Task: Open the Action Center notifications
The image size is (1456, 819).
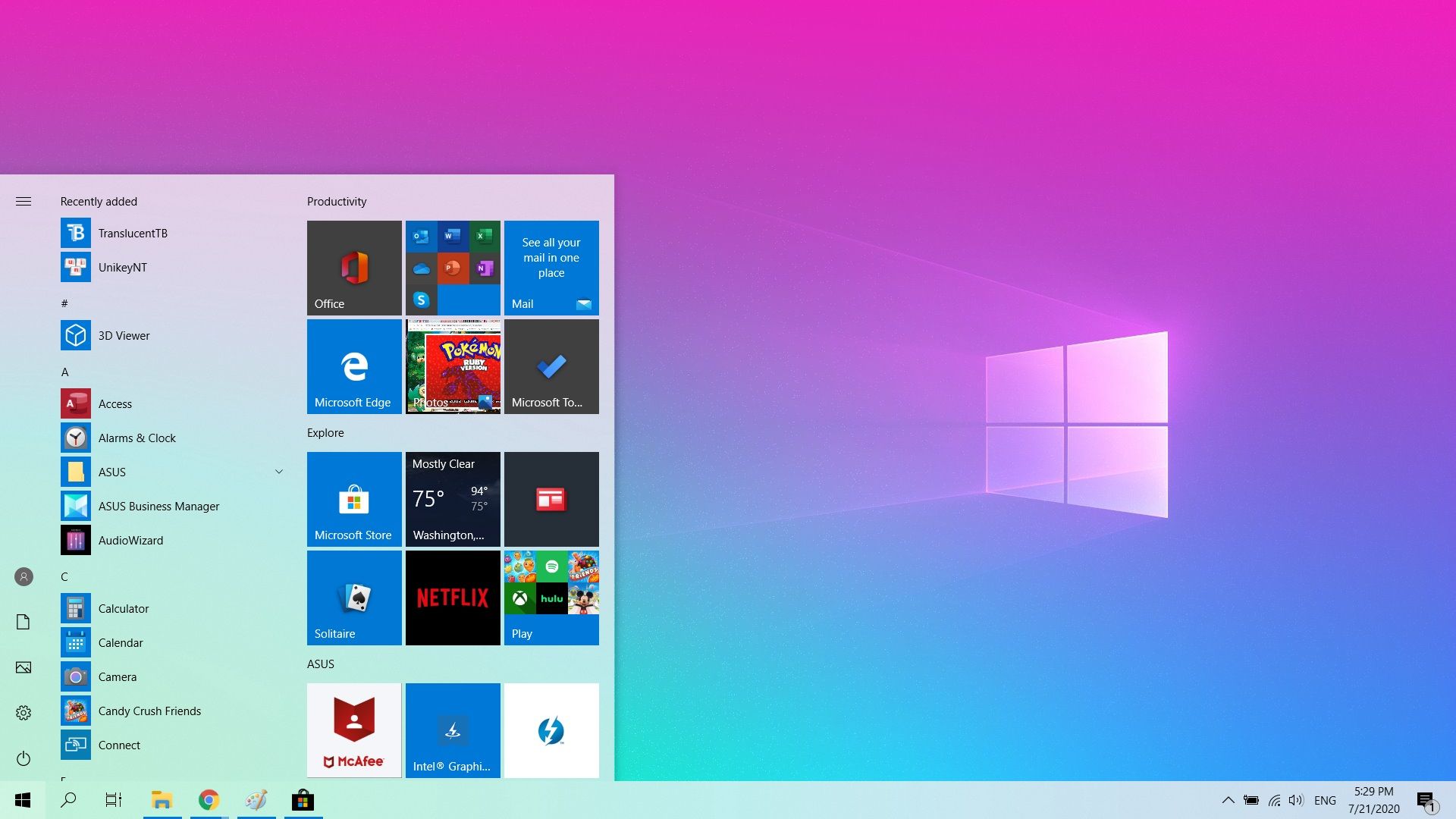Action: pos(1426,801)
